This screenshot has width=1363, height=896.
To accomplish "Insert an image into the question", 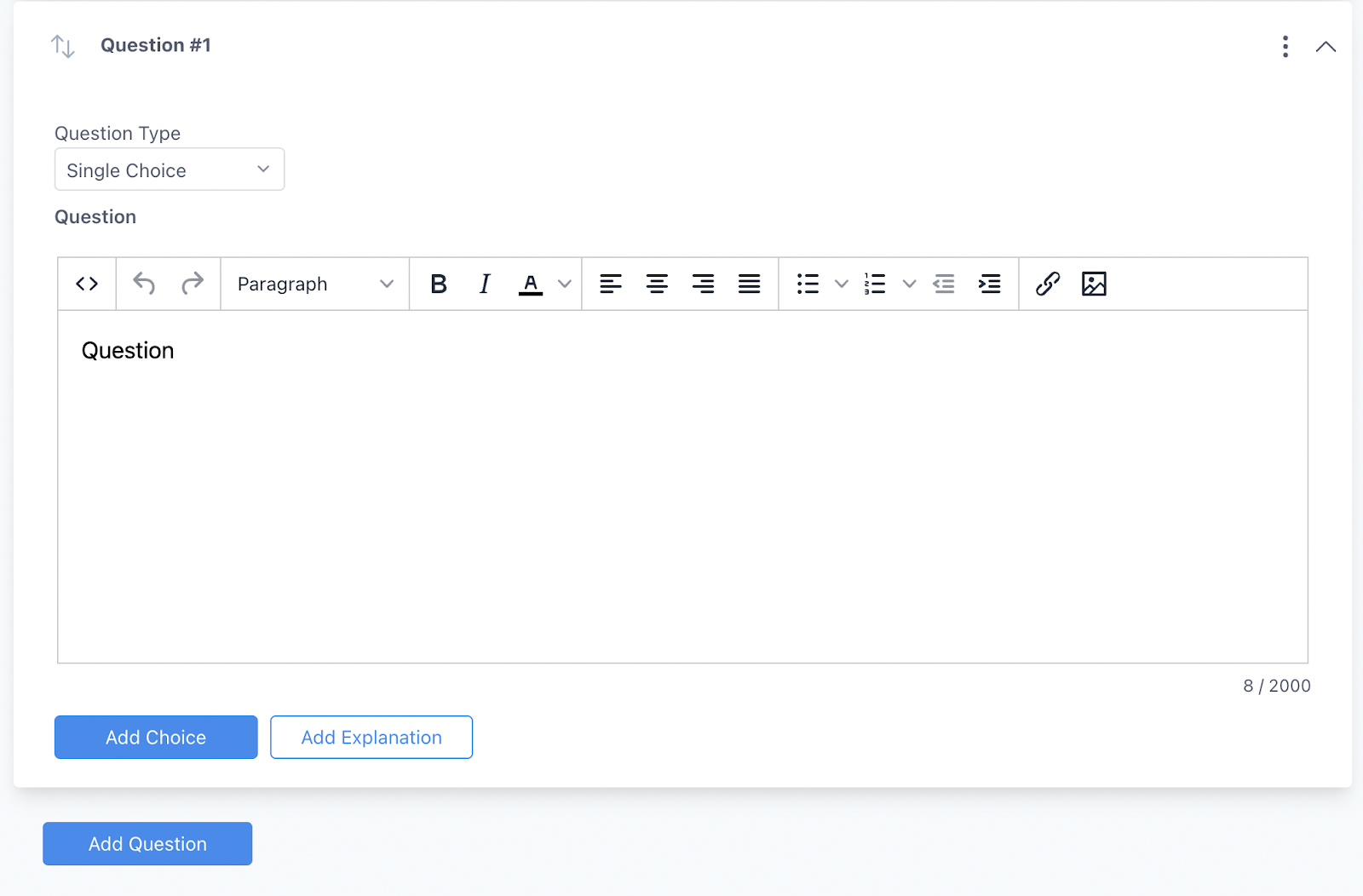I will coord(1094,284).
